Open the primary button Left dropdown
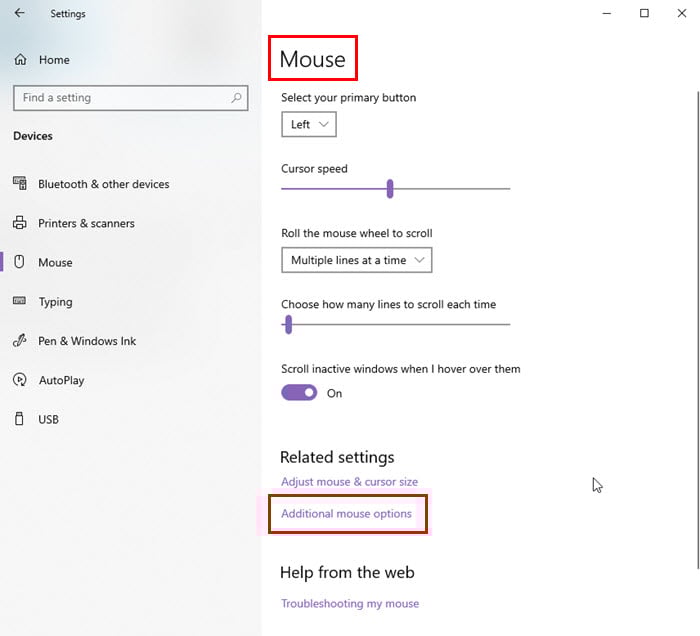 pos(309,124)
